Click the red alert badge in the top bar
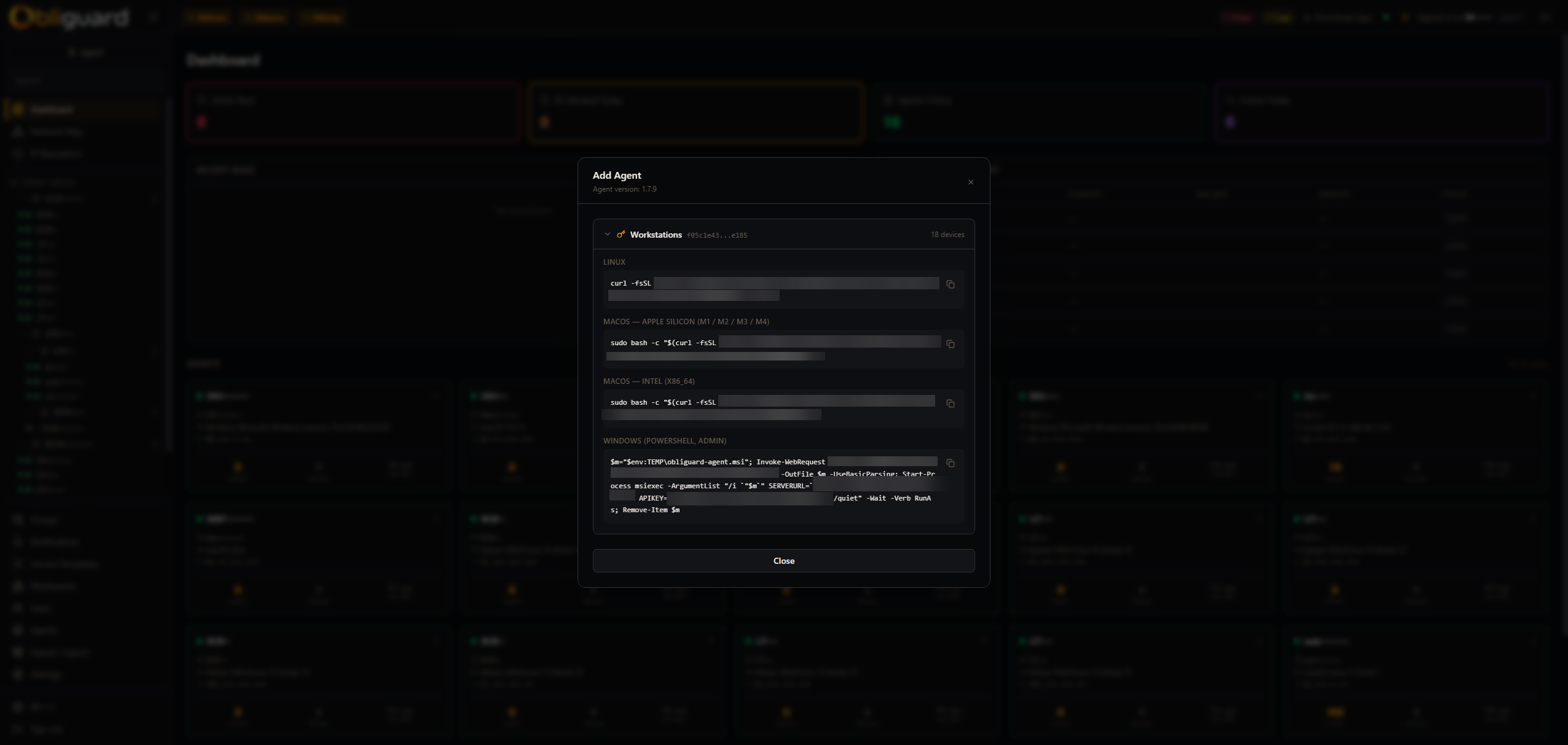Image resolution: width=1568 pixels, height=745 pixels. point(1236,17)
